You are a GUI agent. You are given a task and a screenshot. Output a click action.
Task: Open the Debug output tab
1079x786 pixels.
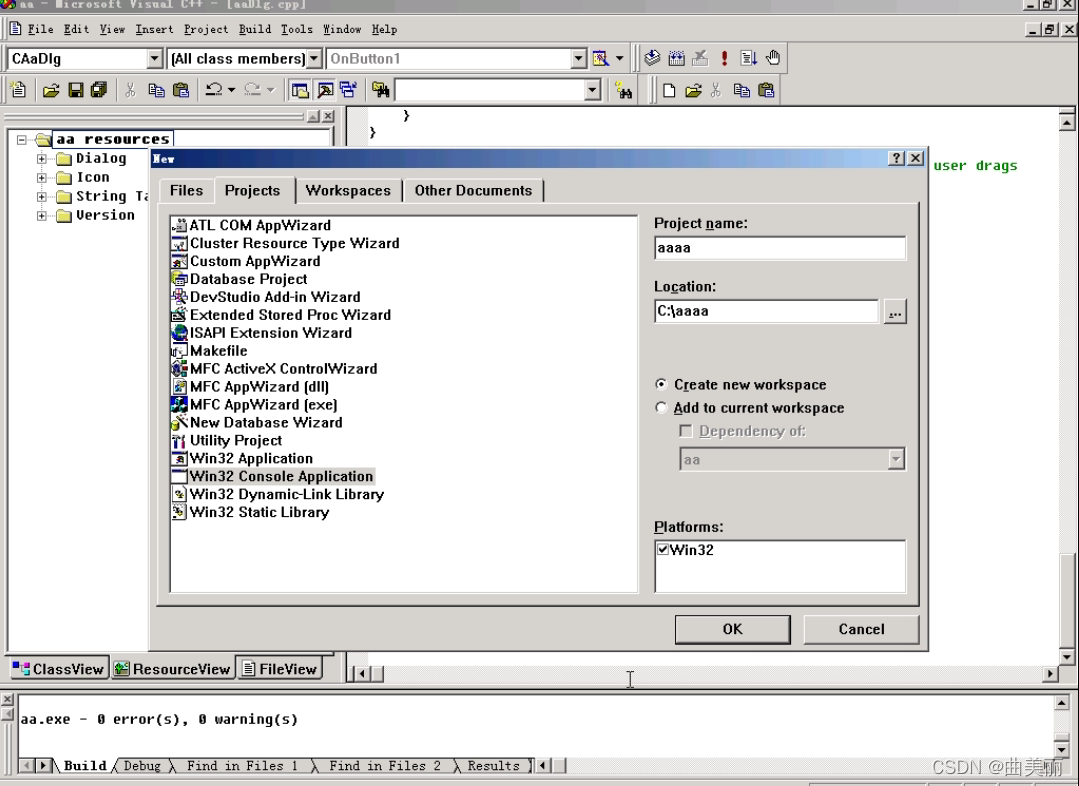[142, 765]
